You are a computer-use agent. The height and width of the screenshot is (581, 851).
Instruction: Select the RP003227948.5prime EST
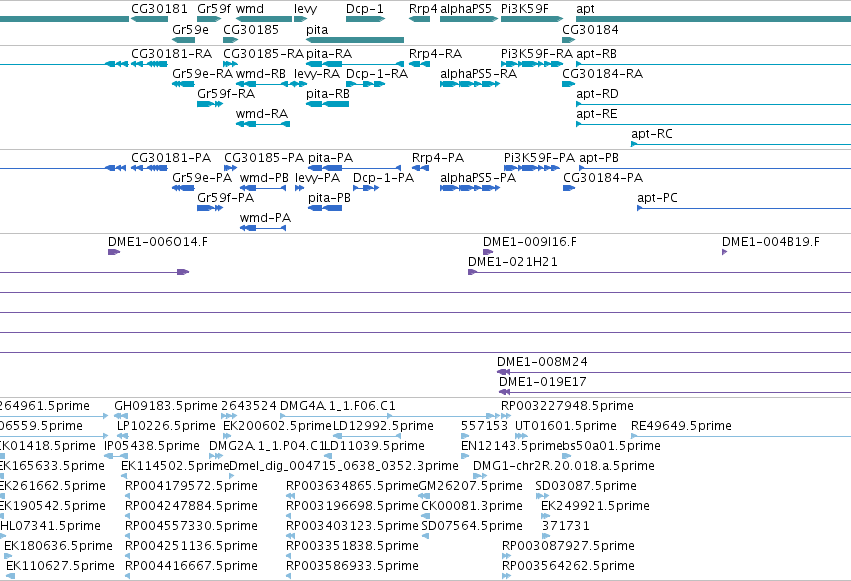click(507, 416)
